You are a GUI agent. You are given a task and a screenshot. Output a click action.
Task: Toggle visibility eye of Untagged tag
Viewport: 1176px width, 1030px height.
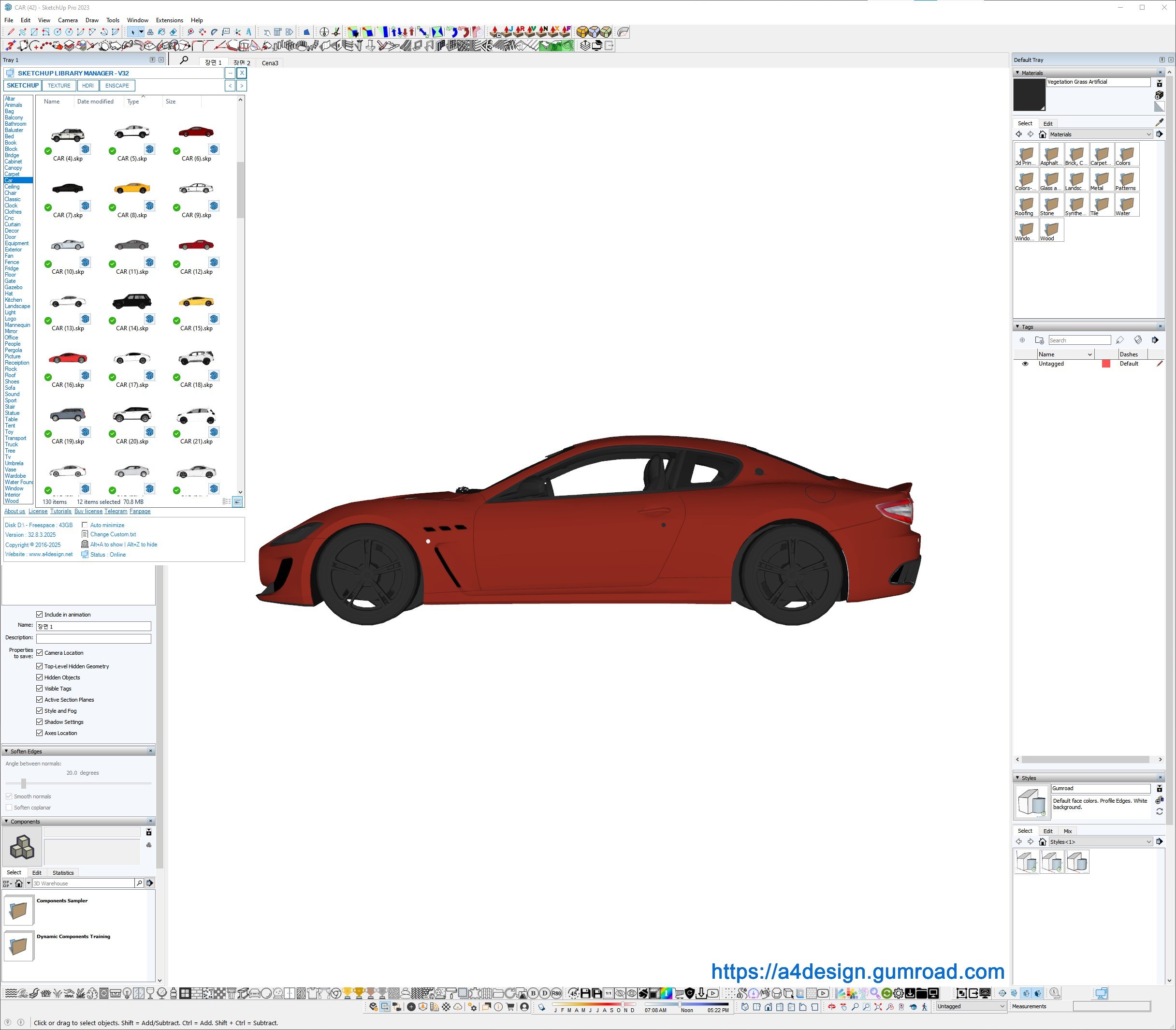click(1025, 364)
